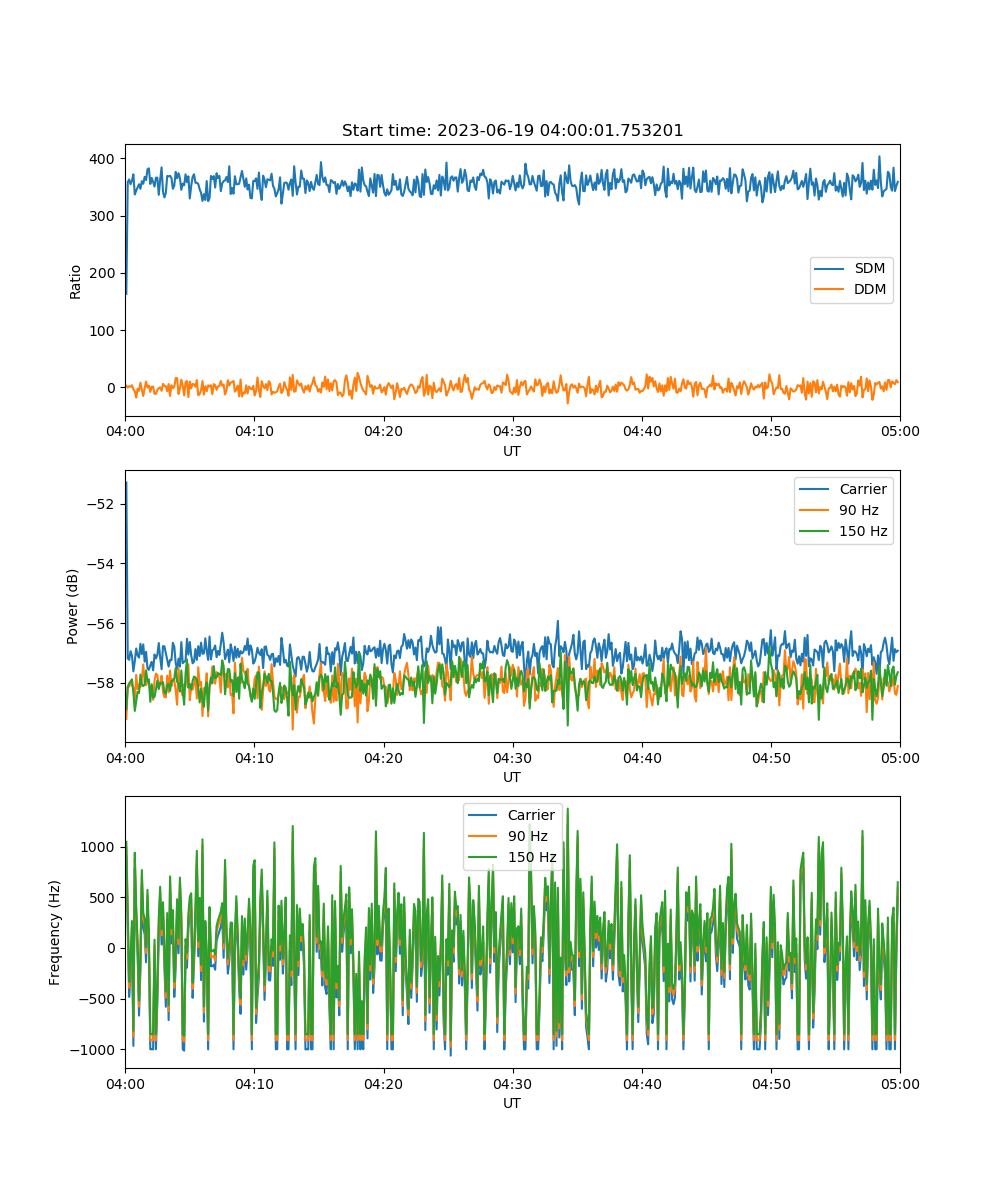1000x1200 pixels.
Task: Click the orange 90 Hz sample in Power legend
Action: click(x=816, y=510)
